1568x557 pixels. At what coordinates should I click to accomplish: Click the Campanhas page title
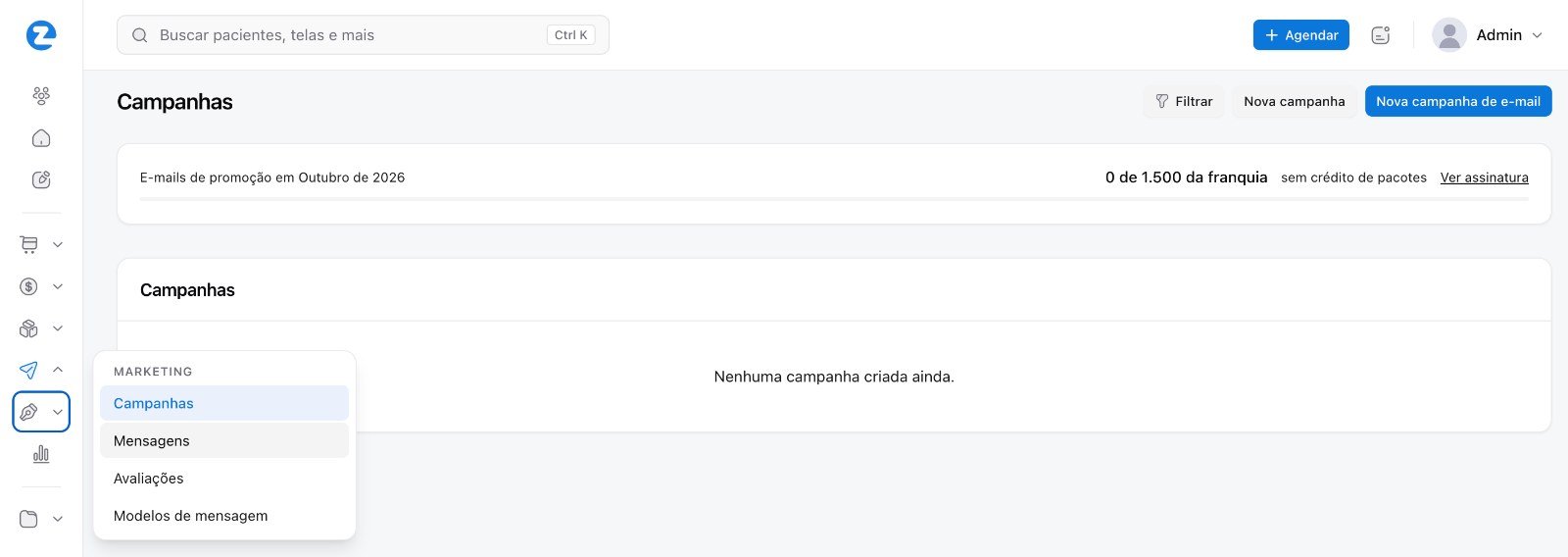pyautogui.click(x=174, y=102)
